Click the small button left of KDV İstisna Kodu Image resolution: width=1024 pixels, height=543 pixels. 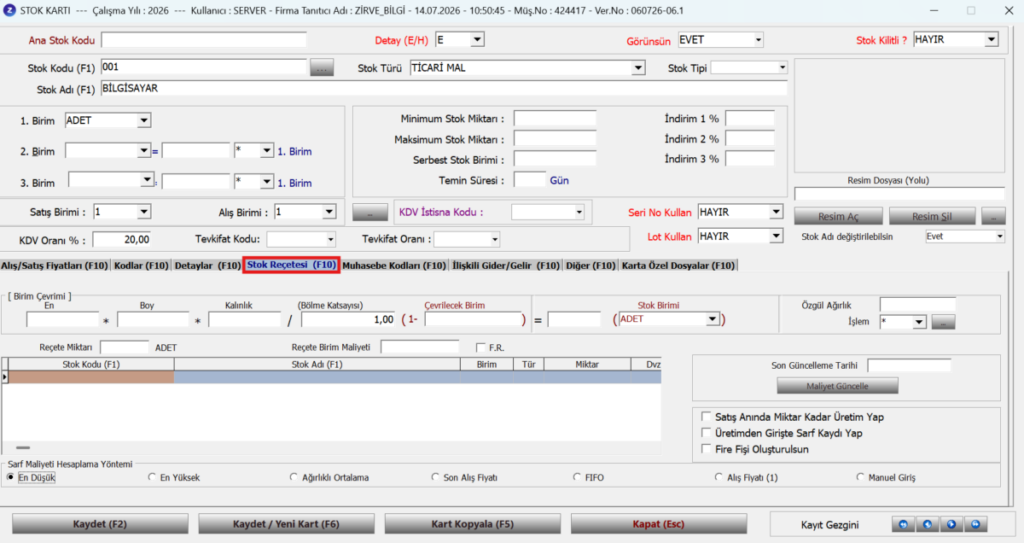point(370,213)
